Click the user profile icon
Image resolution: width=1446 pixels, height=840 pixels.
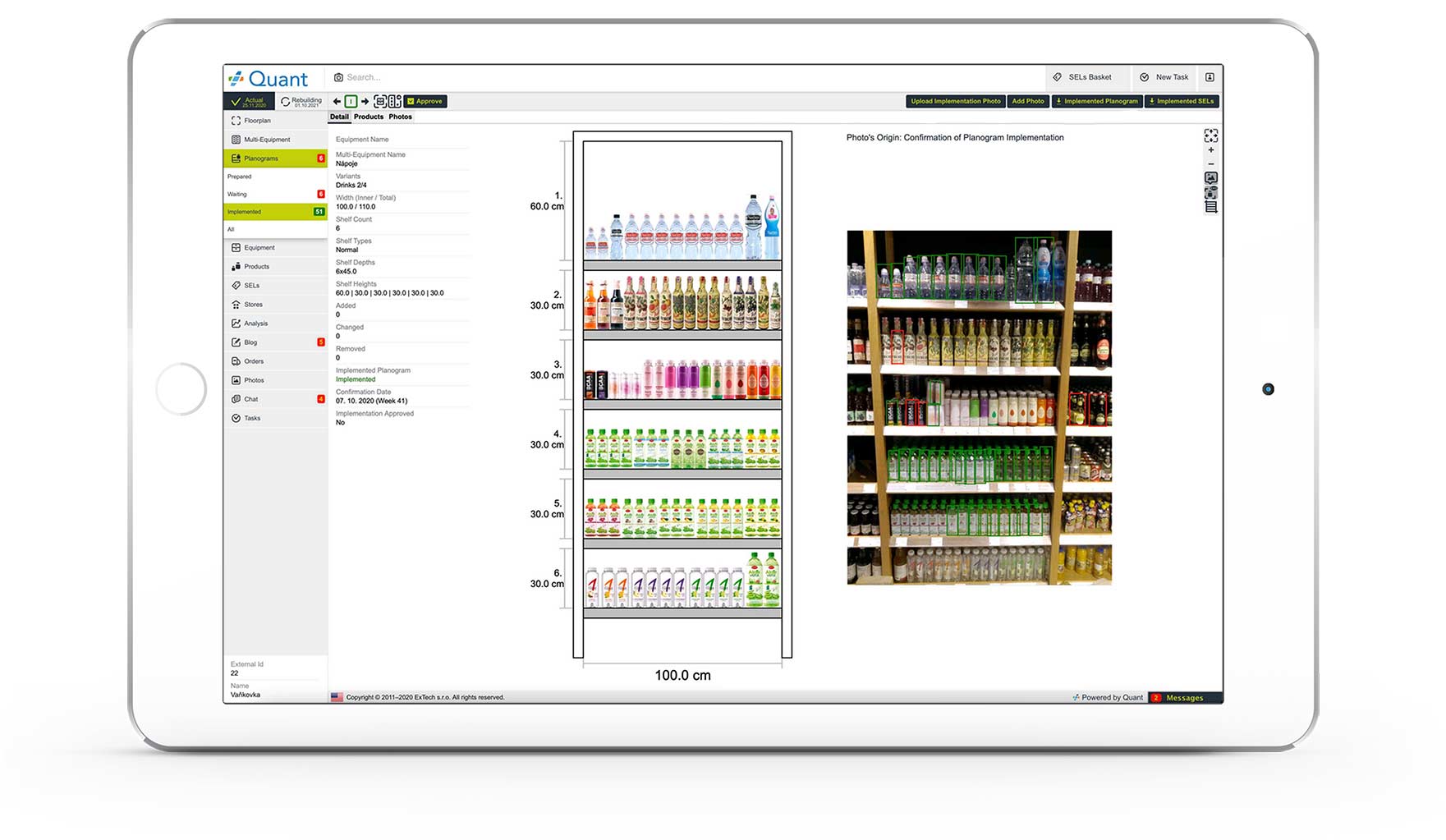point(1210,77)
